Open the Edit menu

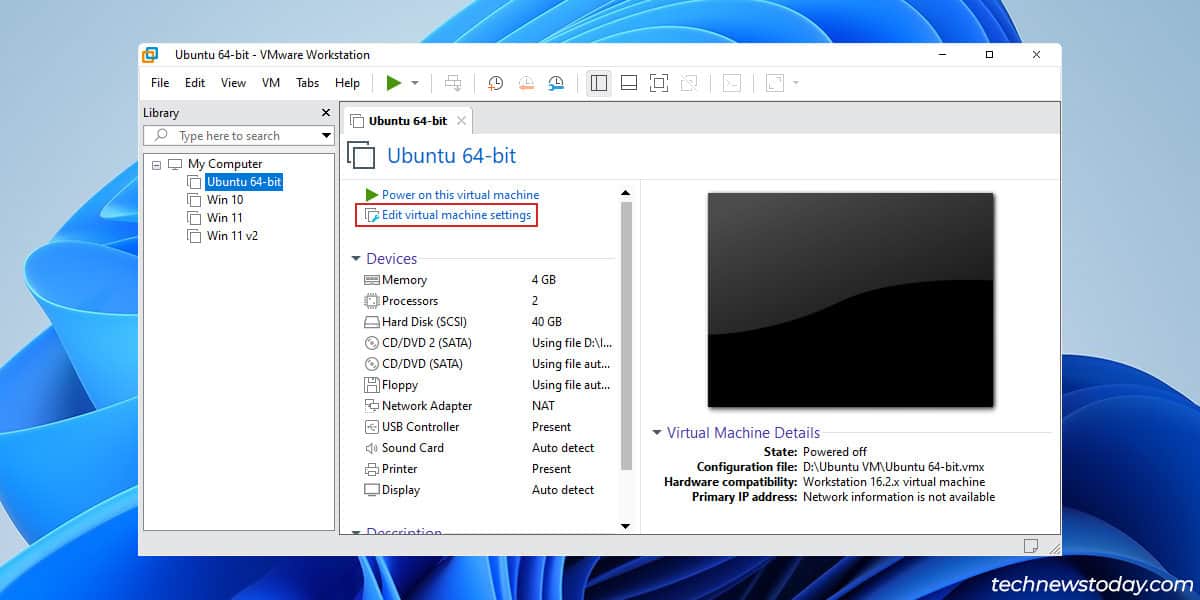click(195, 83)
